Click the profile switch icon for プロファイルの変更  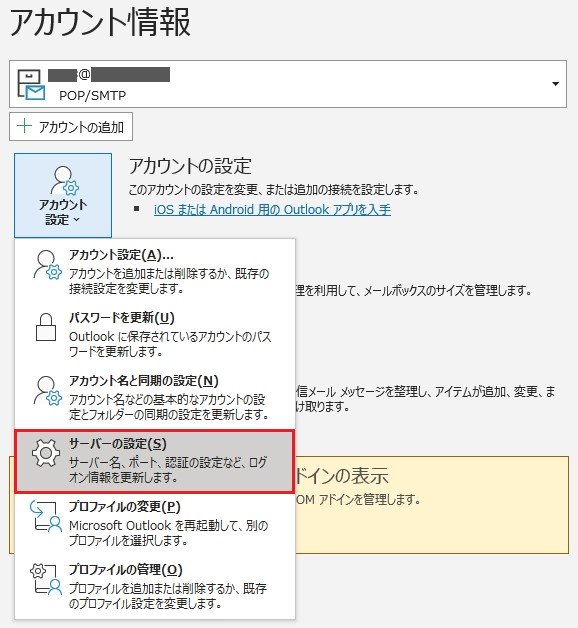[x=46, y=517]
